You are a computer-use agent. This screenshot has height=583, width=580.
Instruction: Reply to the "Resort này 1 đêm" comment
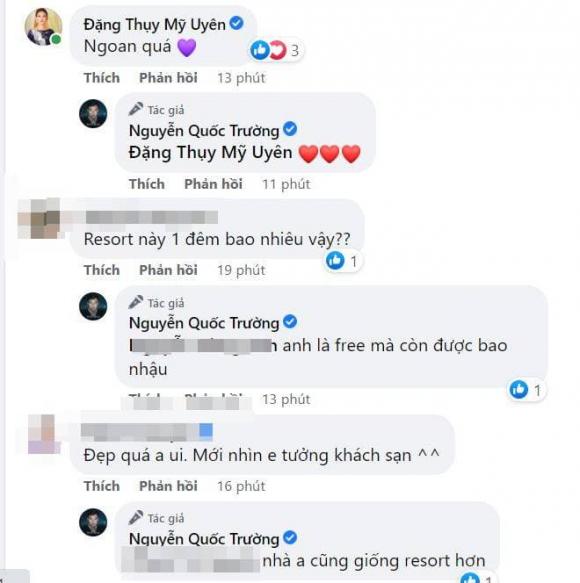(168, 270)
